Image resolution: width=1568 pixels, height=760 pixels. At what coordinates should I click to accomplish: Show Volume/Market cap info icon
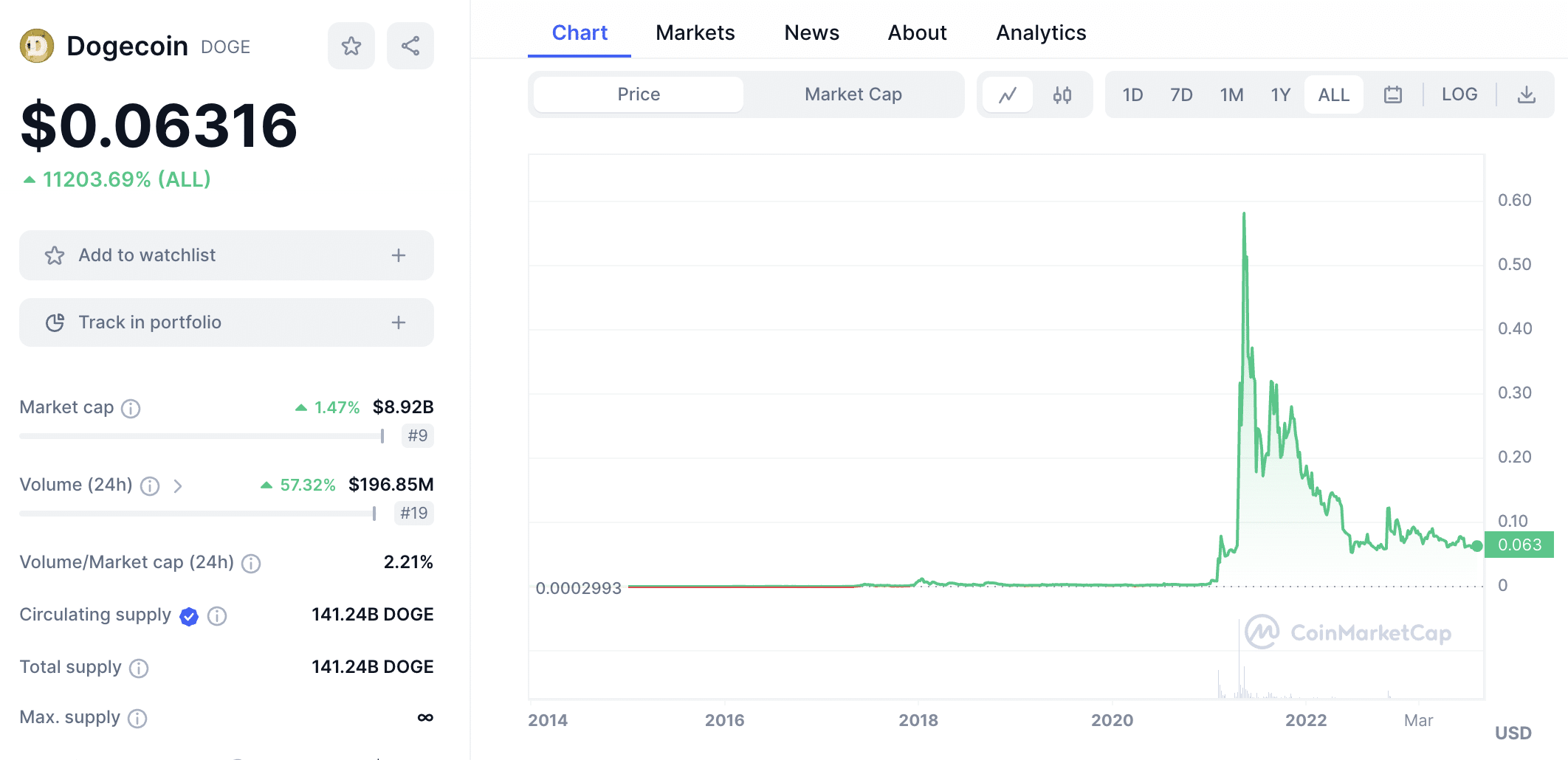click(251, 563)
